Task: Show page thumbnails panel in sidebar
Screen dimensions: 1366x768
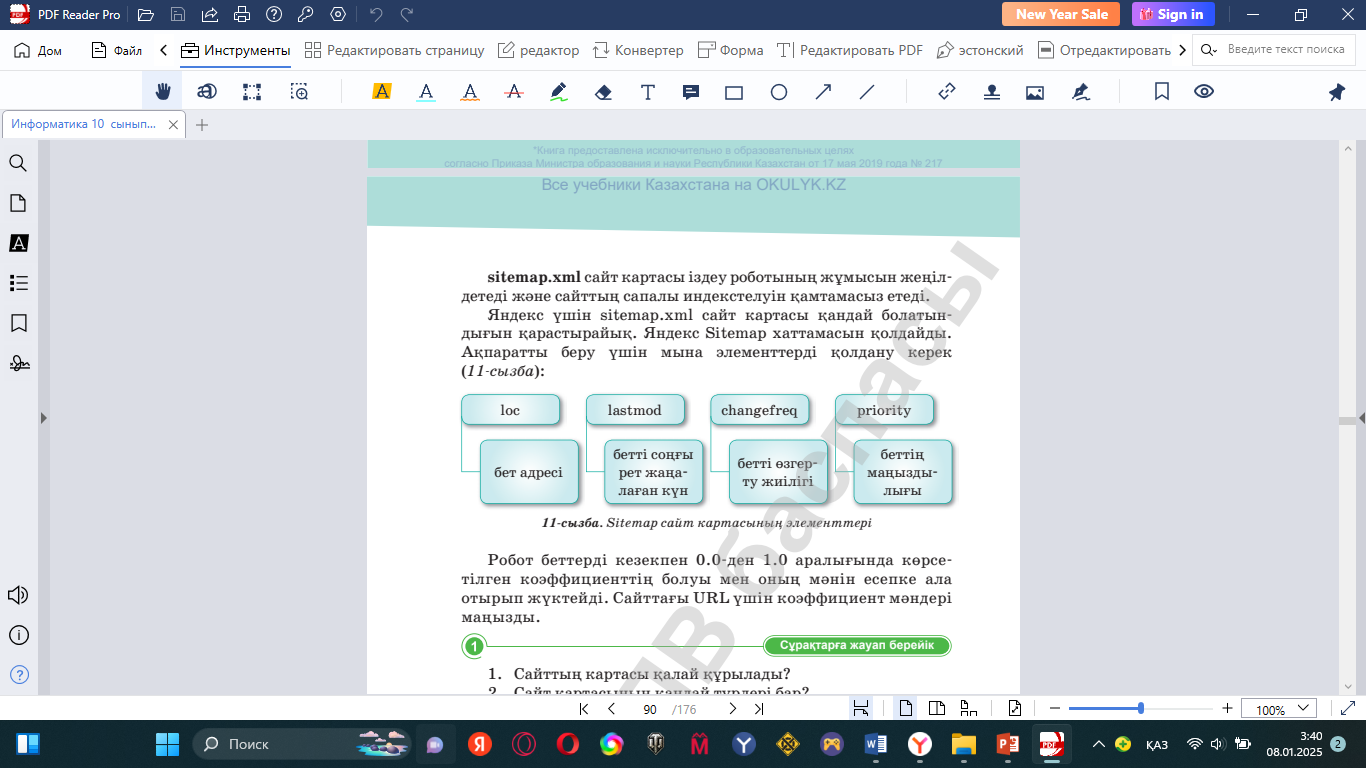Action: (18, 203)
